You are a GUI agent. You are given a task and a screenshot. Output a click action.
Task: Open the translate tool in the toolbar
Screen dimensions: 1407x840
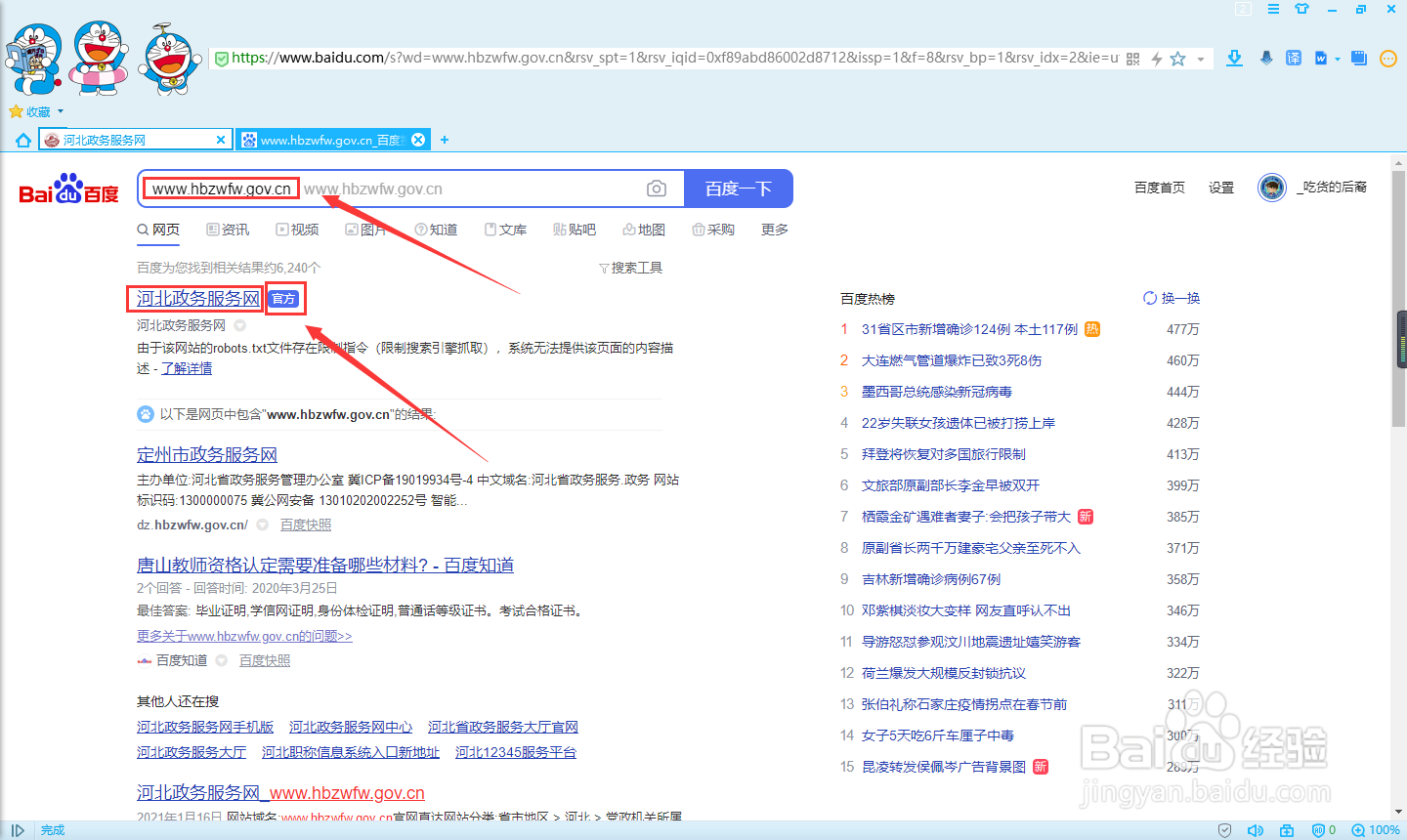(x=1294, y=59)
